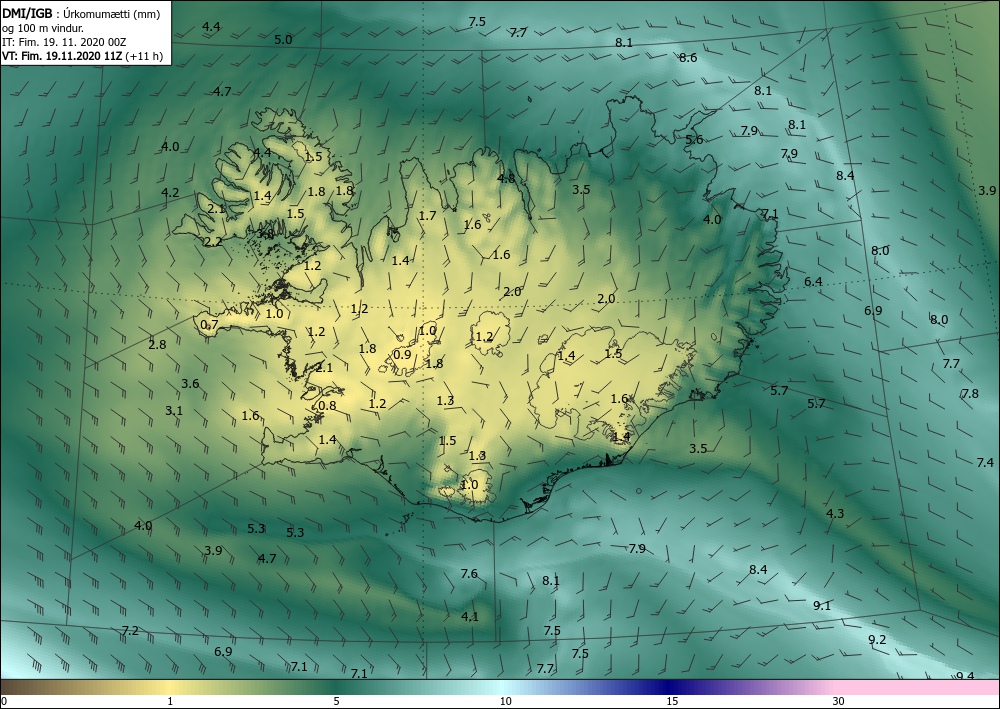Select the 4.8 value on the north coast
The image size is (1000, 709).
pos(506,179)
